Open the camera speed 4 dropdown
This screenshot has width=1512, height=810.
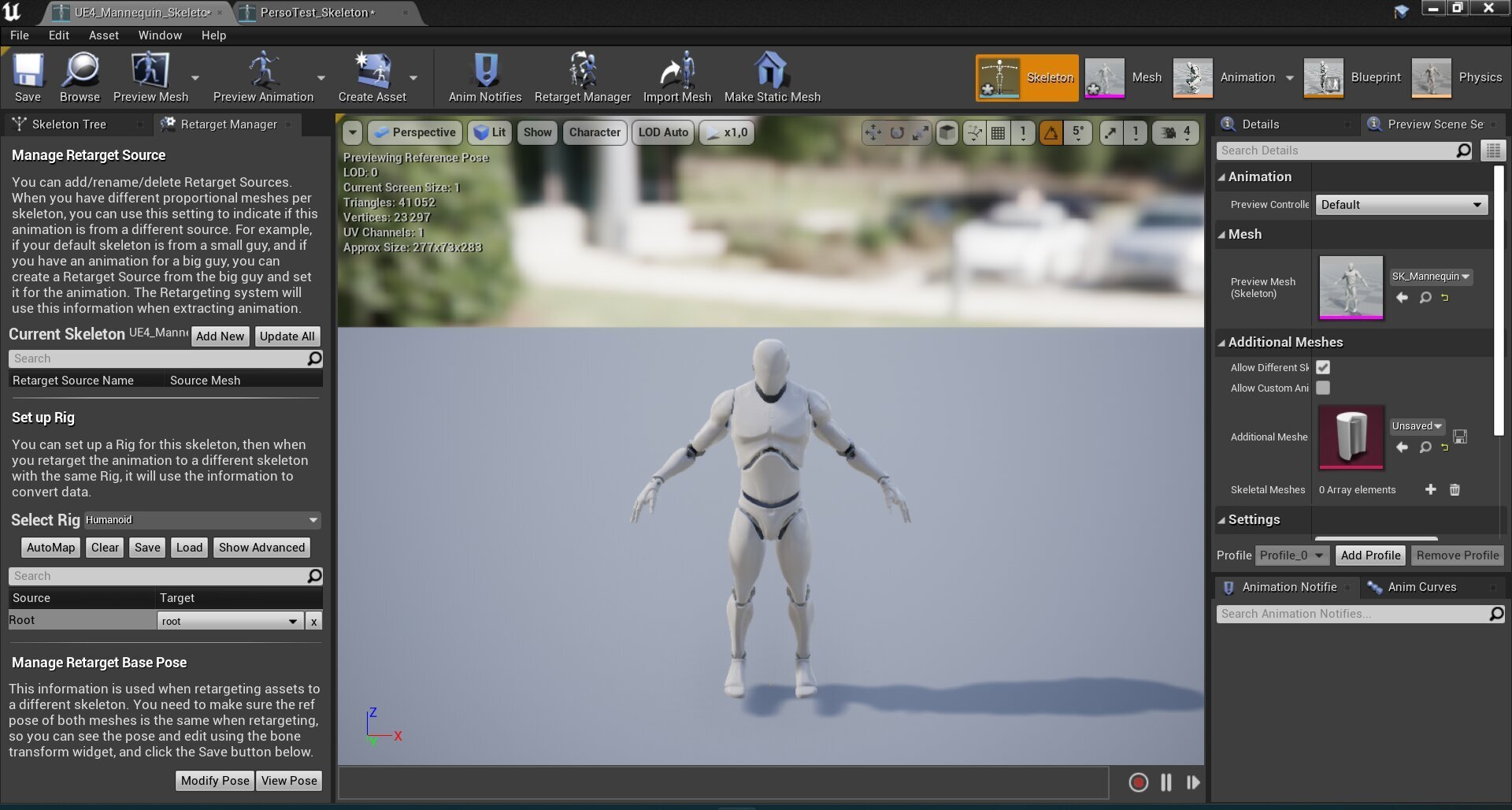click(x=1177, y=132)
